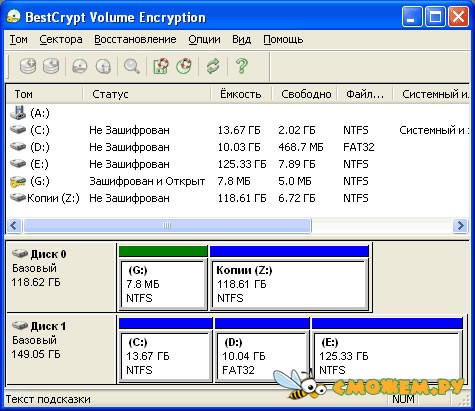Click the decrypt volume toolbar icon with cross
This screenshot has width=475, height=411.
coord(51,66)
